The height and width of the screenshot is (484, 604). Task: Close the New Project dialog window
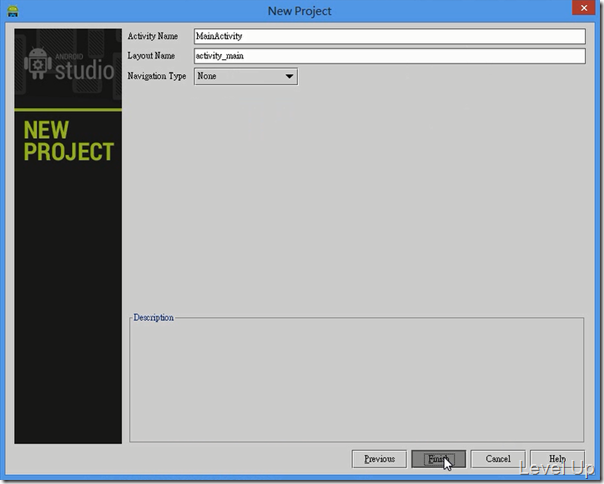pyautogui.click(x=584, y=8)
